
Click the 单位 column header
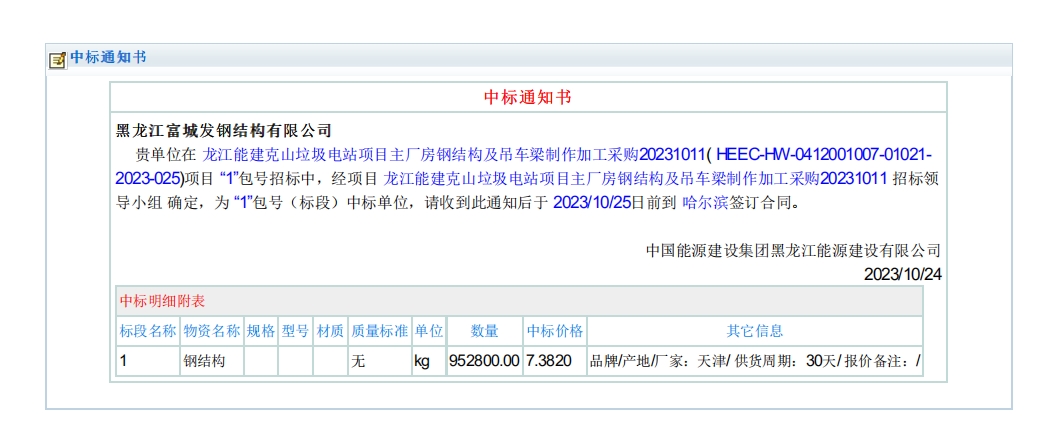[428, 331]
